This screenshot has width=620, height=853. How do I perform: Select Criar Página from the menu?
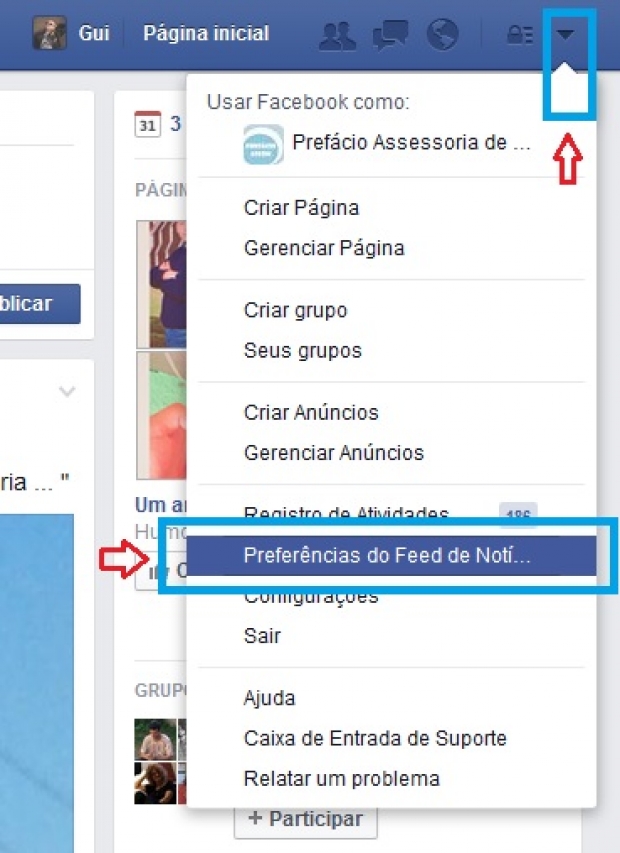301,208
